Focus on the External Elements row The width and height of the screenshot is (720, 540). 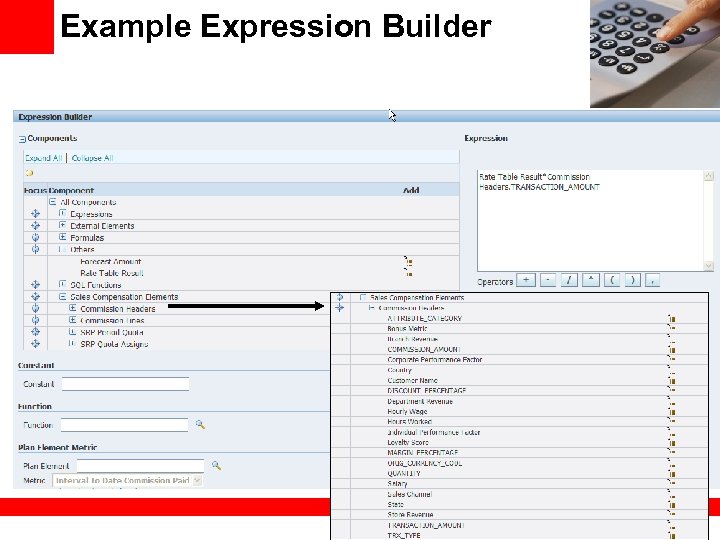pos(35,226)
